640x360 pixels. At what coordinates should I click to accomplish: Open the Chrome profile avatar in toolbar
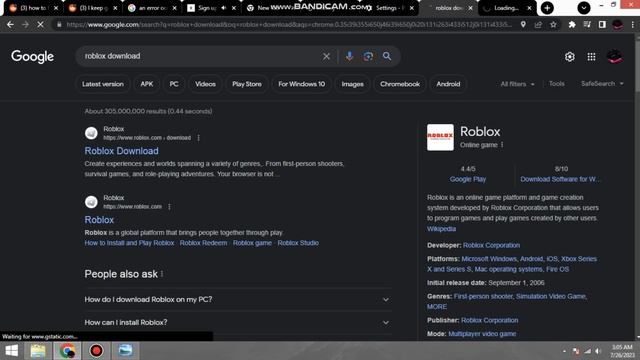[x=617, y=24]
